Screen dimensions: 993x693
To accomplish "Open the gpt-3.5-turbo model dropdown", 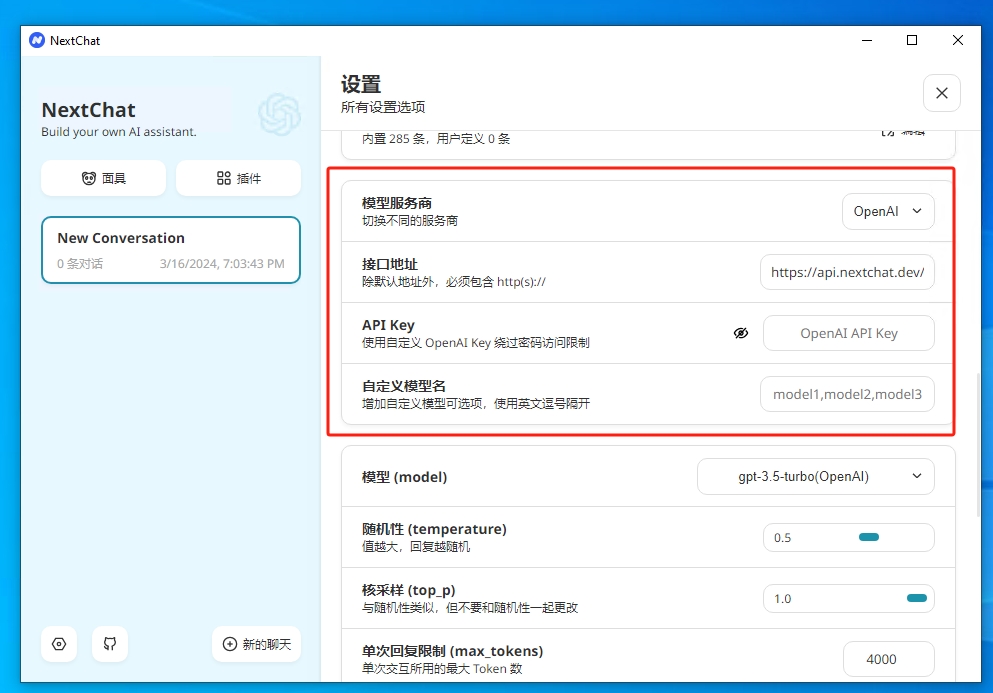I will (815, 476).
